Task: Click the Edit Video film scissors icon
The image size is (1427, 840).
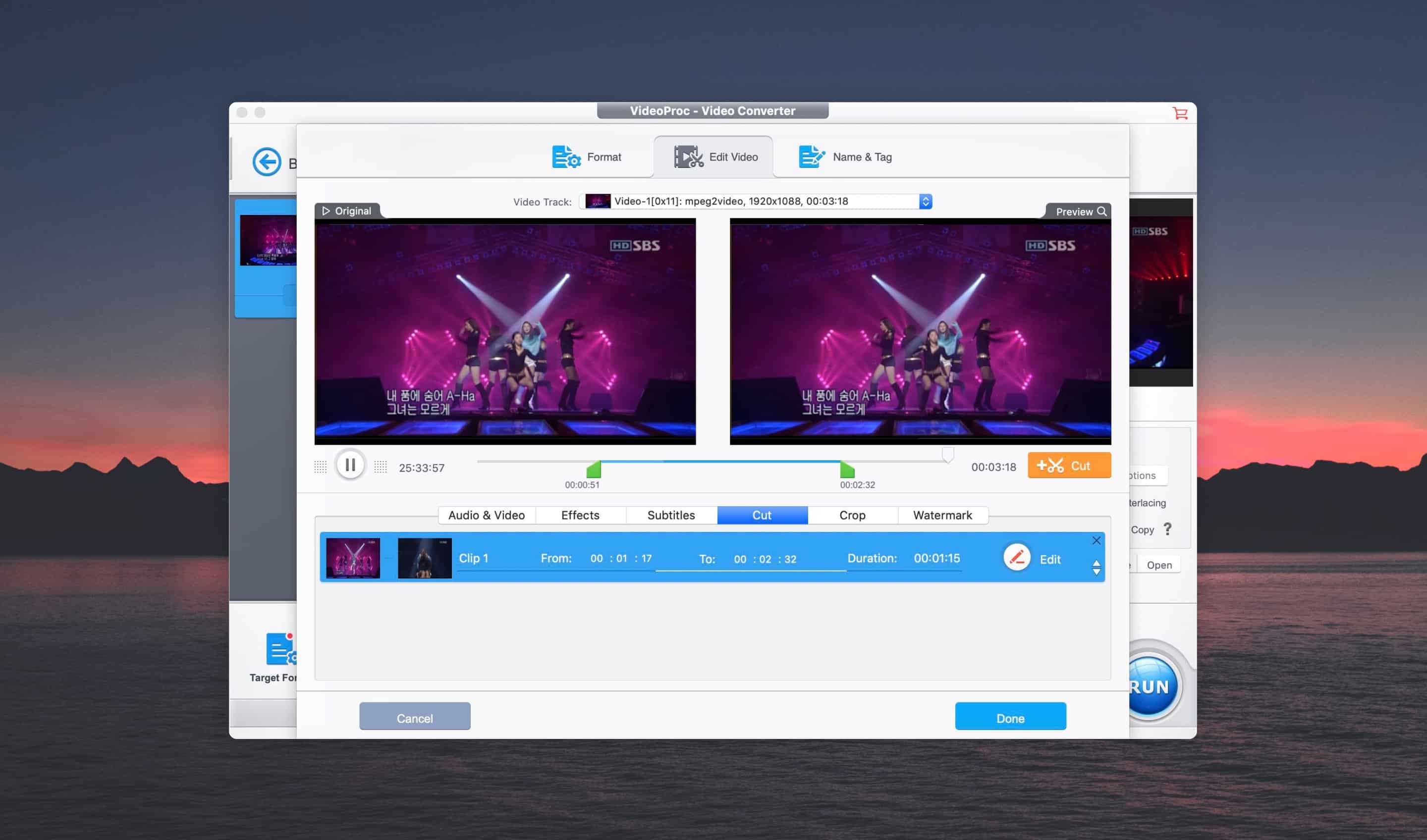Action: pyautogui.click(x=688, y=157)
